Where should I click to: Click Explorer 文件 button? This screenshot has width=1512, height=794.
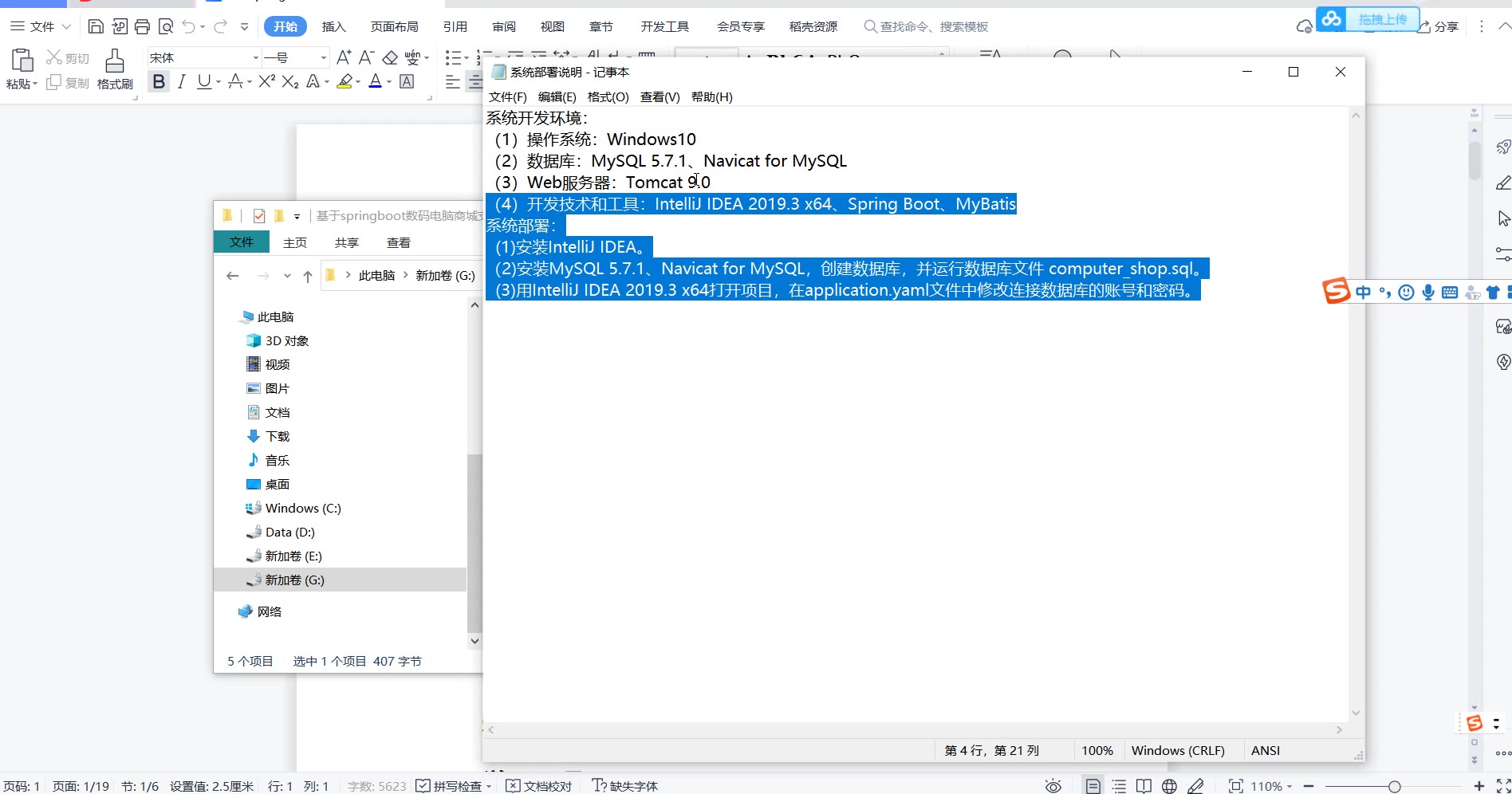(x=241, y=242)
